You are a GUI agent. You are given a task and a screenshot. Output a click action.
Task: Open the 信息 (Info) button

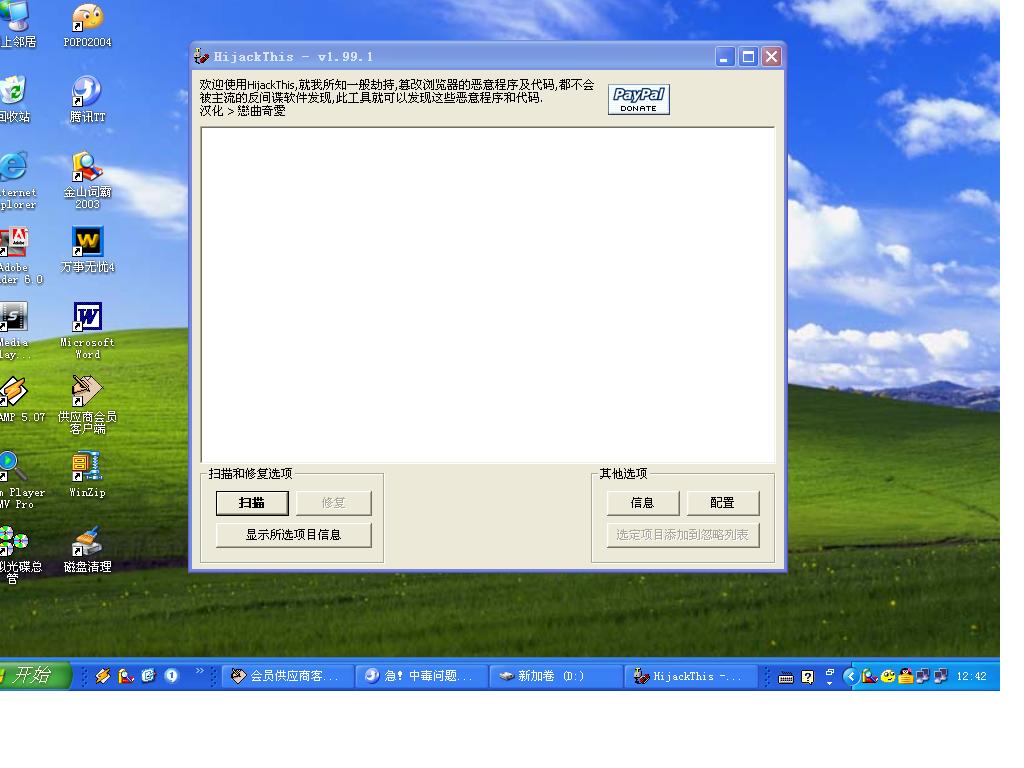pyautogui.click(x=643, y=503)
